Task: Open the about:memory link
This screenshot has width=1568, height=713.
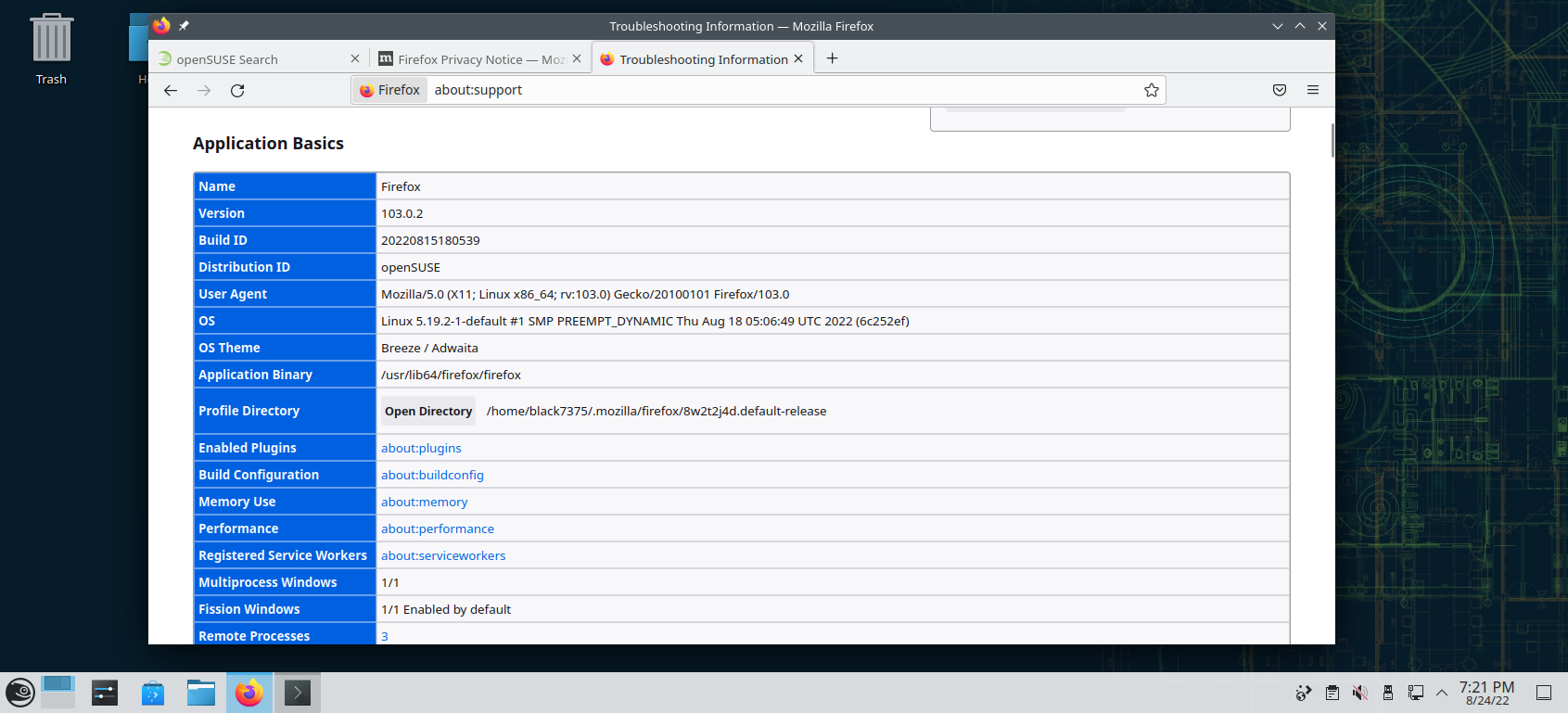Action: (424, 502)
